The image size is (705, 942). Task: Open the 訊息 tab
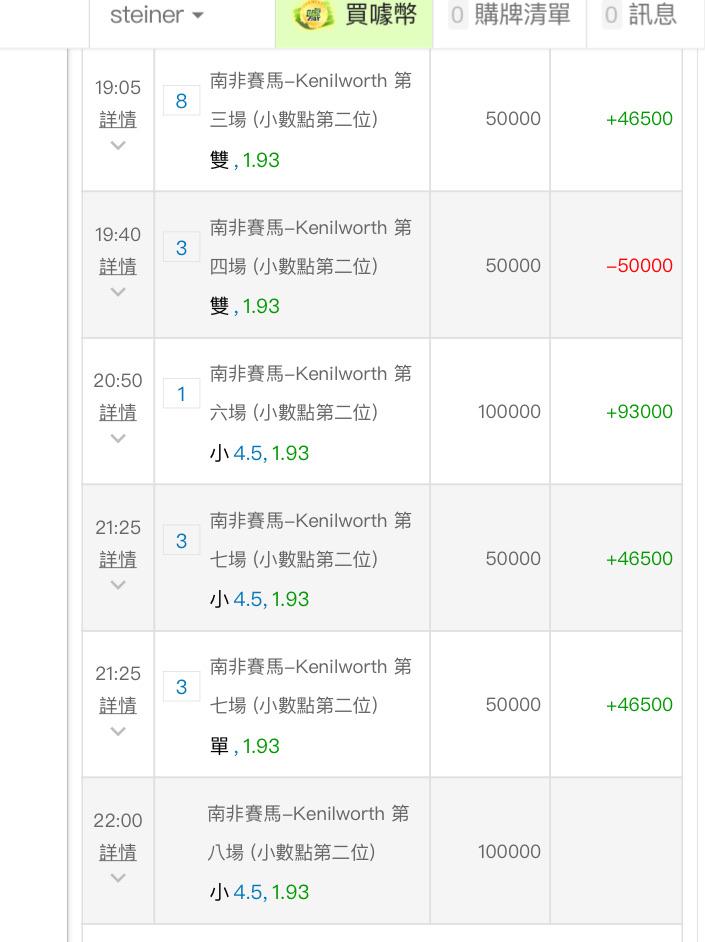coord(641,15)
